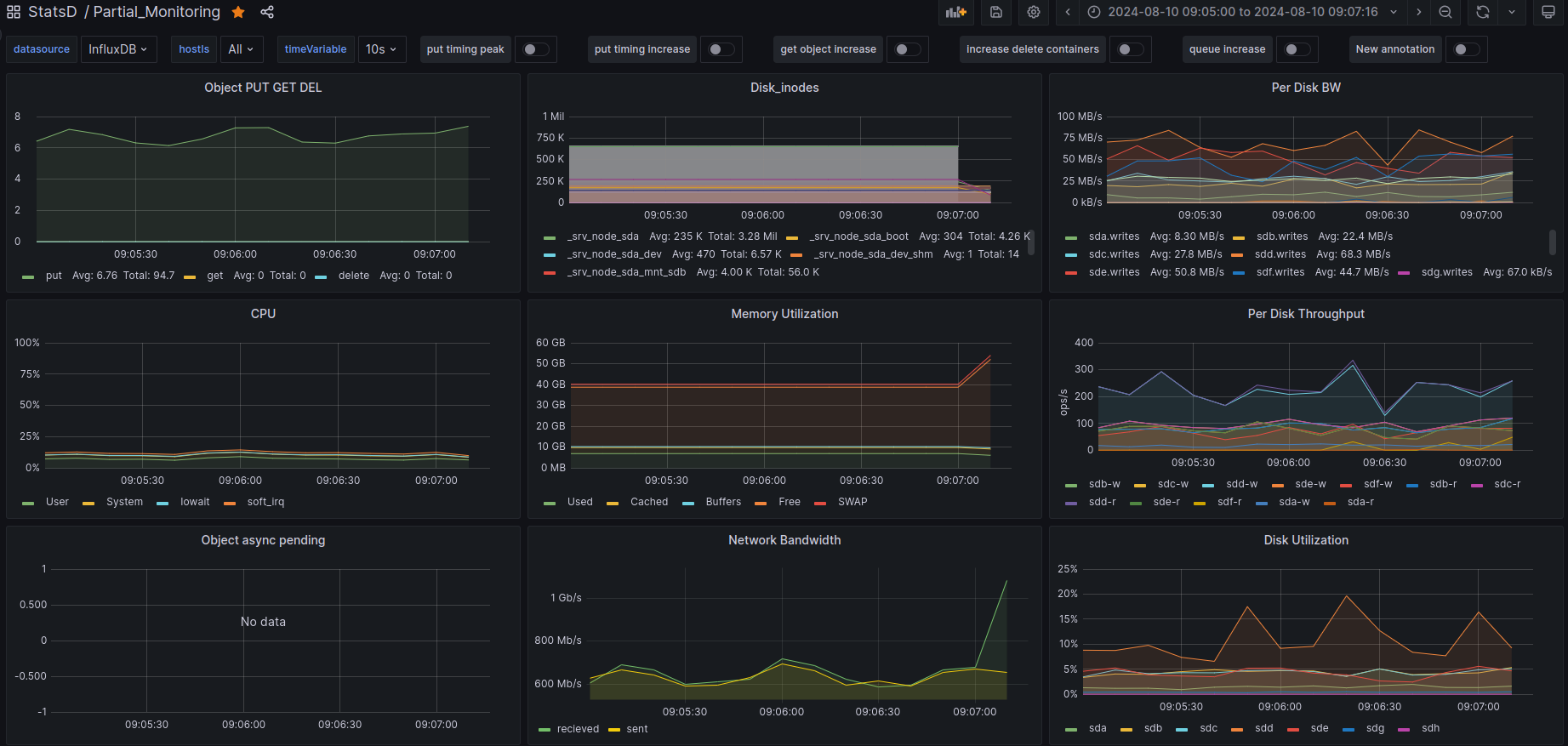1568x746 pixels.
Task: Click the share dashboard icon
Action: tap(267, 12)
